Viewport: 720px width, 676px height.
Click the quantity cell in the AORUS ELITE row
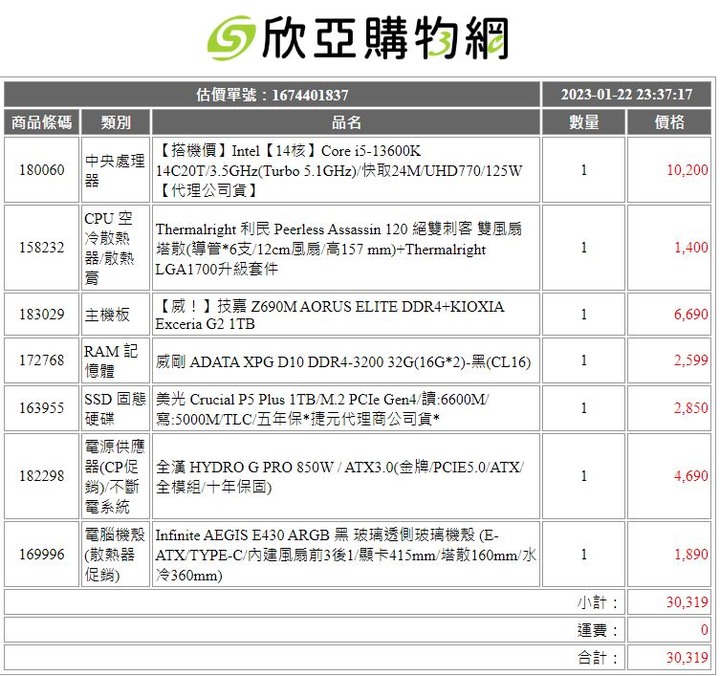tap(584, 315)
